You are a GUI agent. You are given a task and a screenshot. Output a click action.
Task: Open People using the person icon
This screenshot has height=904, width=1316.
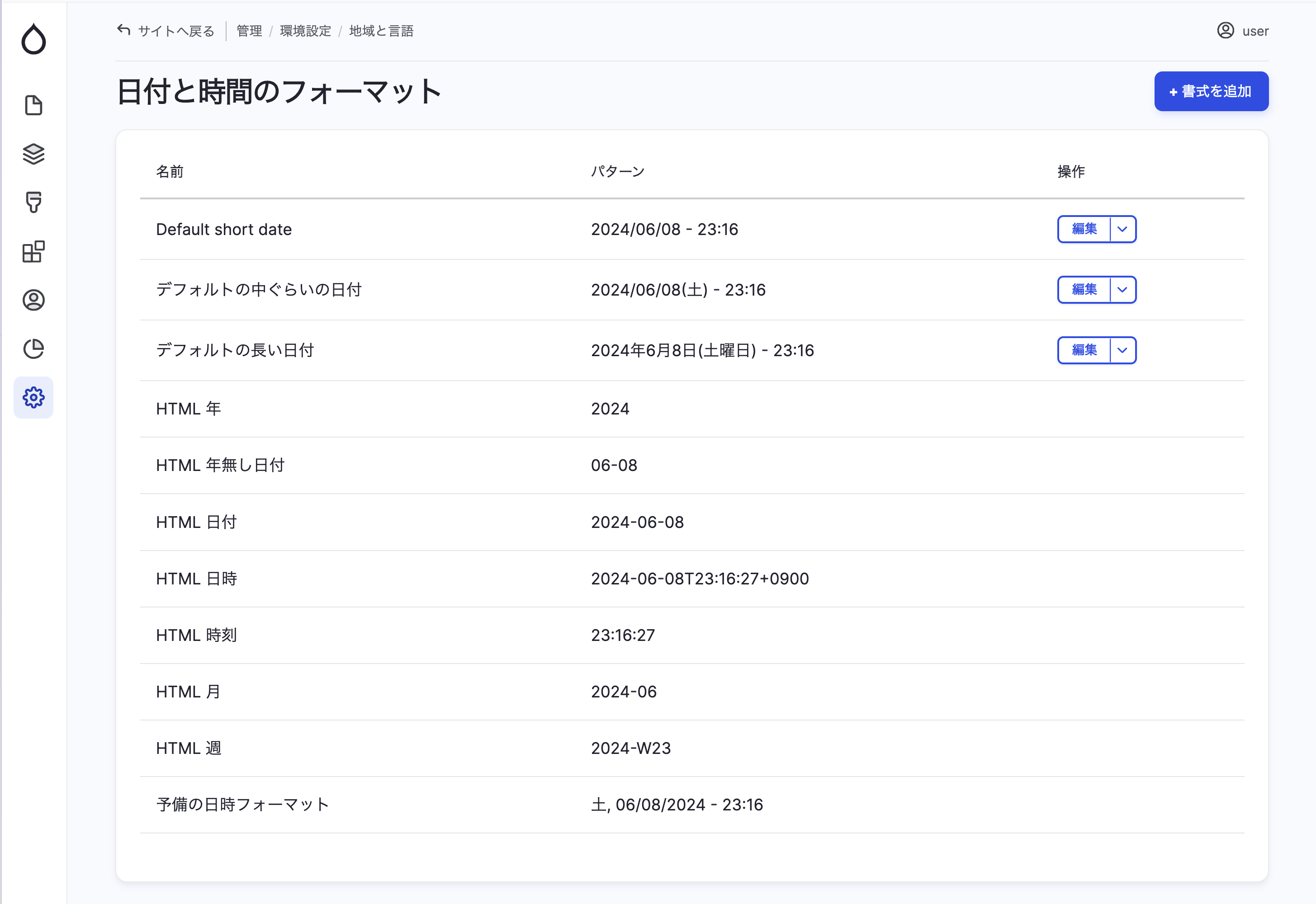point(34,301)
